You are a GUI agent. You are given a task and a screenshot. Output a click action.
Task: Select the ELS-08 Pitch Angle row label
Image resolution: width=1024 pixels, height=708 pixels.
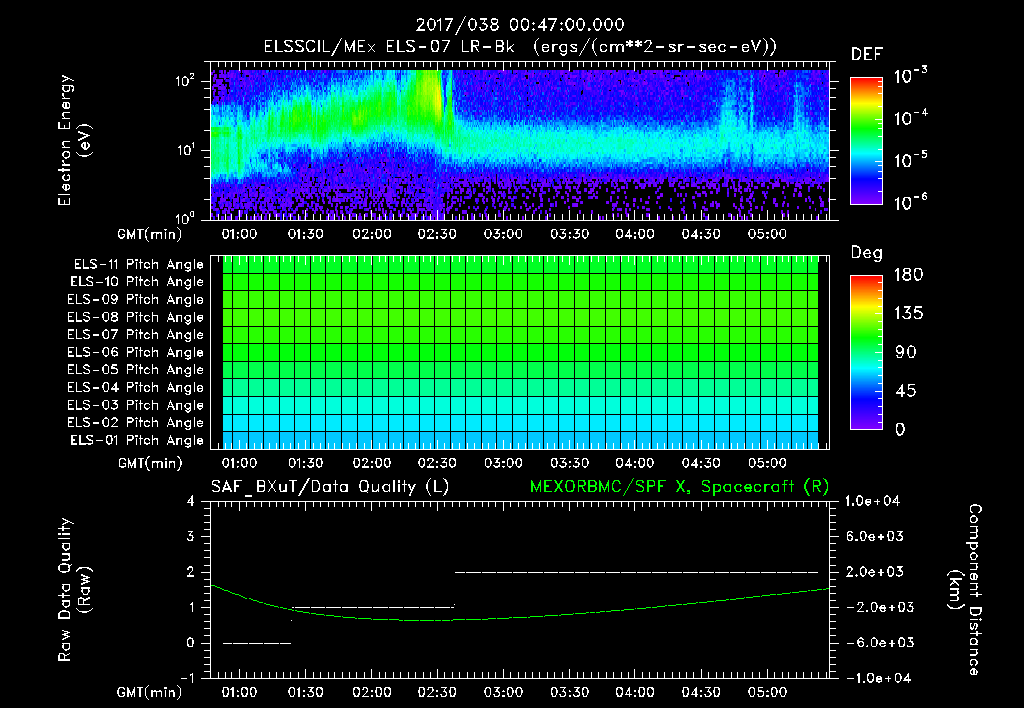pos(136,317)
